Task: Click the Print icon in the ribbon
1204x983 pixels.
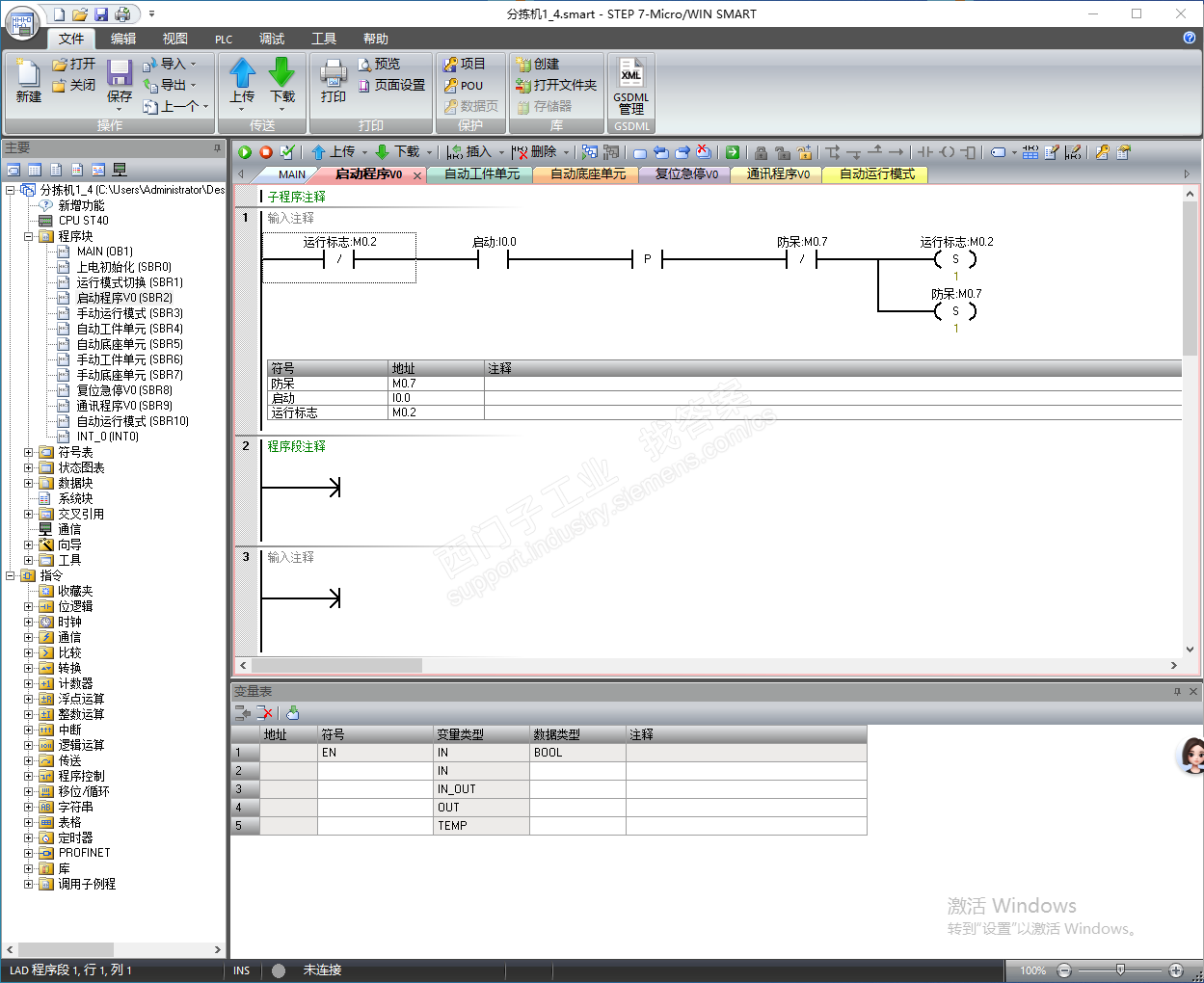Action: (333, 74)
